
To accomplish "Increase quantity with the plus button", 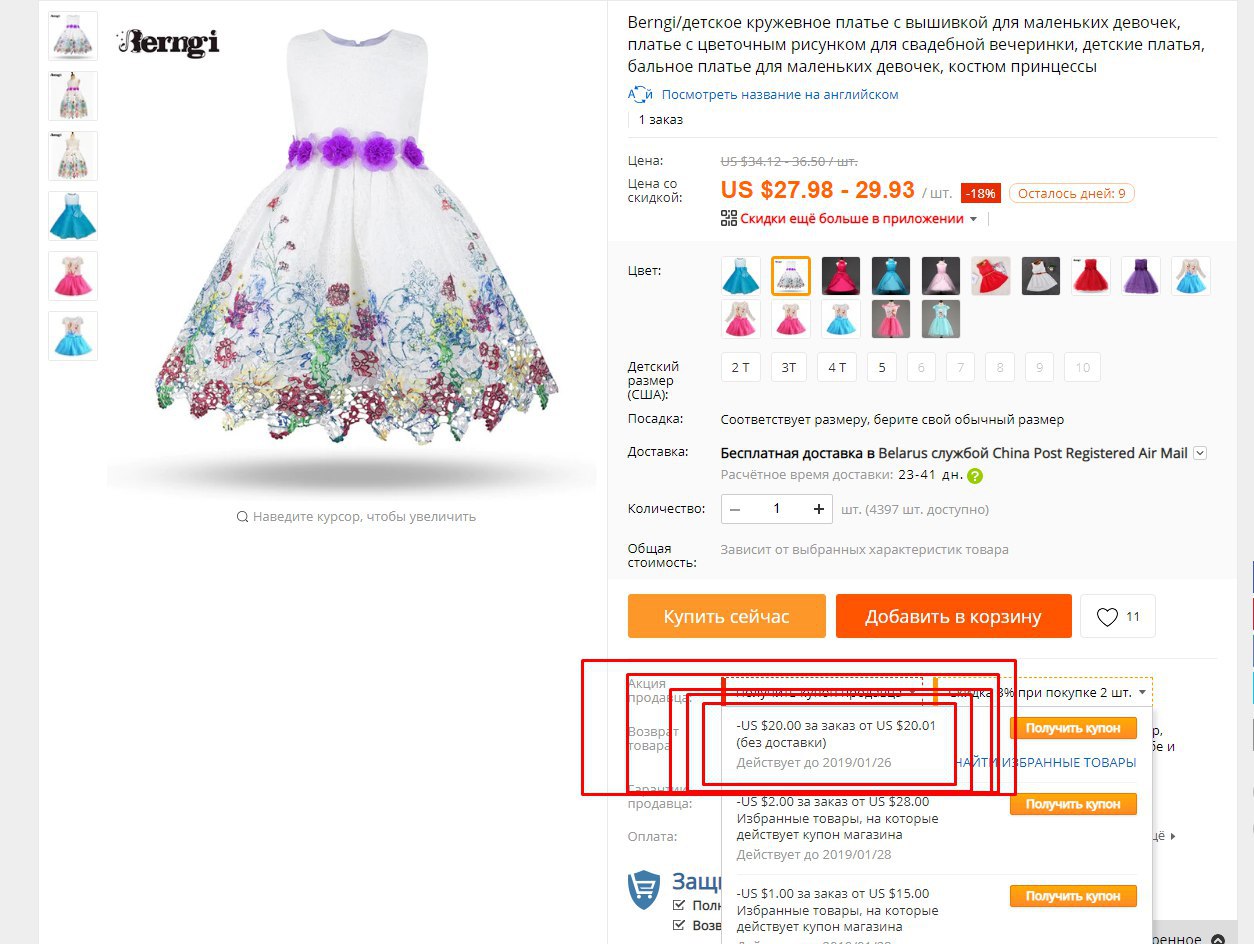I will pos(819,509).
